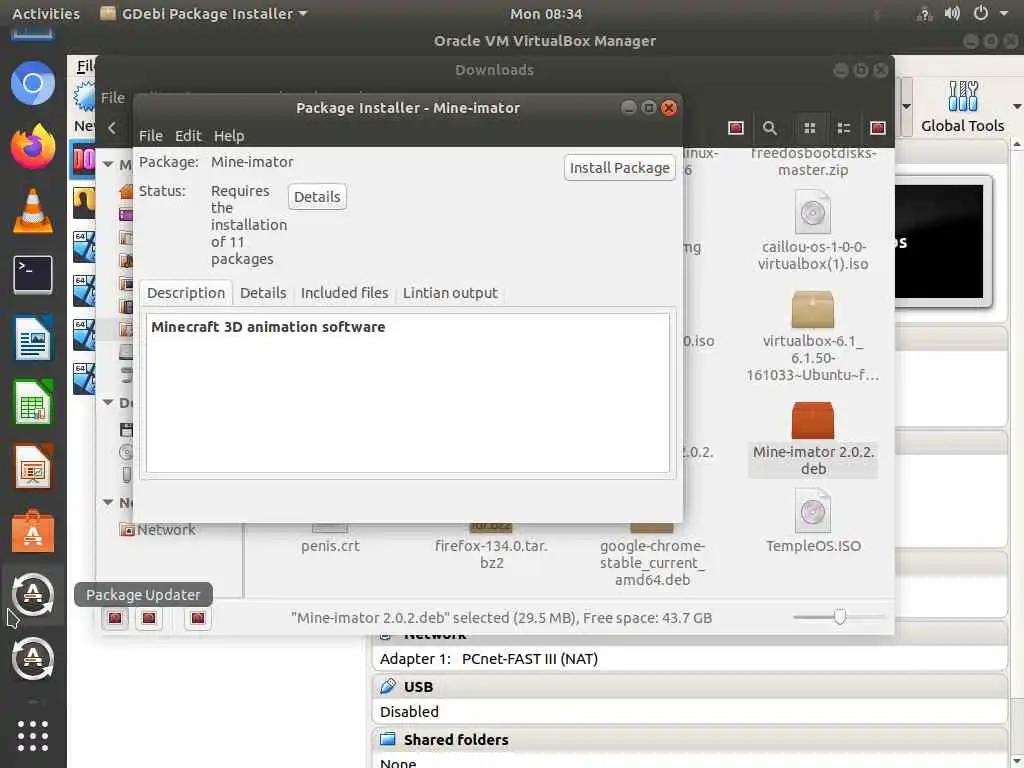Click the network status icon in top bar
Viewport: 1024px width, 768px height.
tap(924, 13)
